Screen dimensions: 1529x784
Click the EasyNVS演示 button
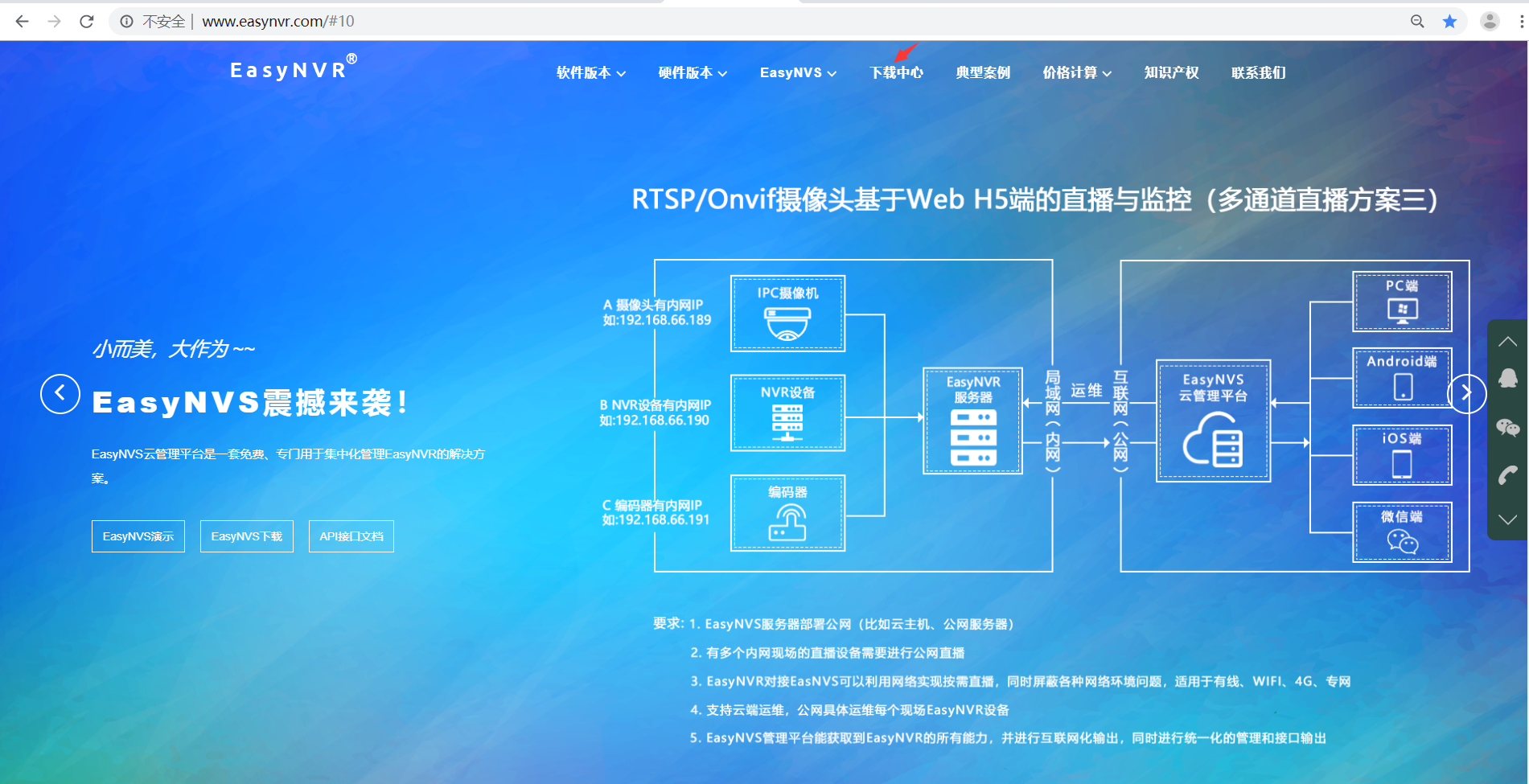[x=138, y=536]
